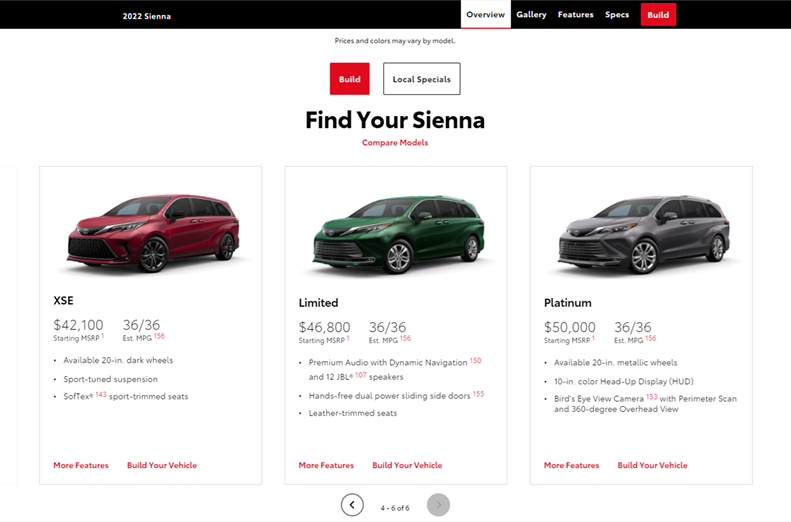Go to the Features tab

tap(575, 15)
